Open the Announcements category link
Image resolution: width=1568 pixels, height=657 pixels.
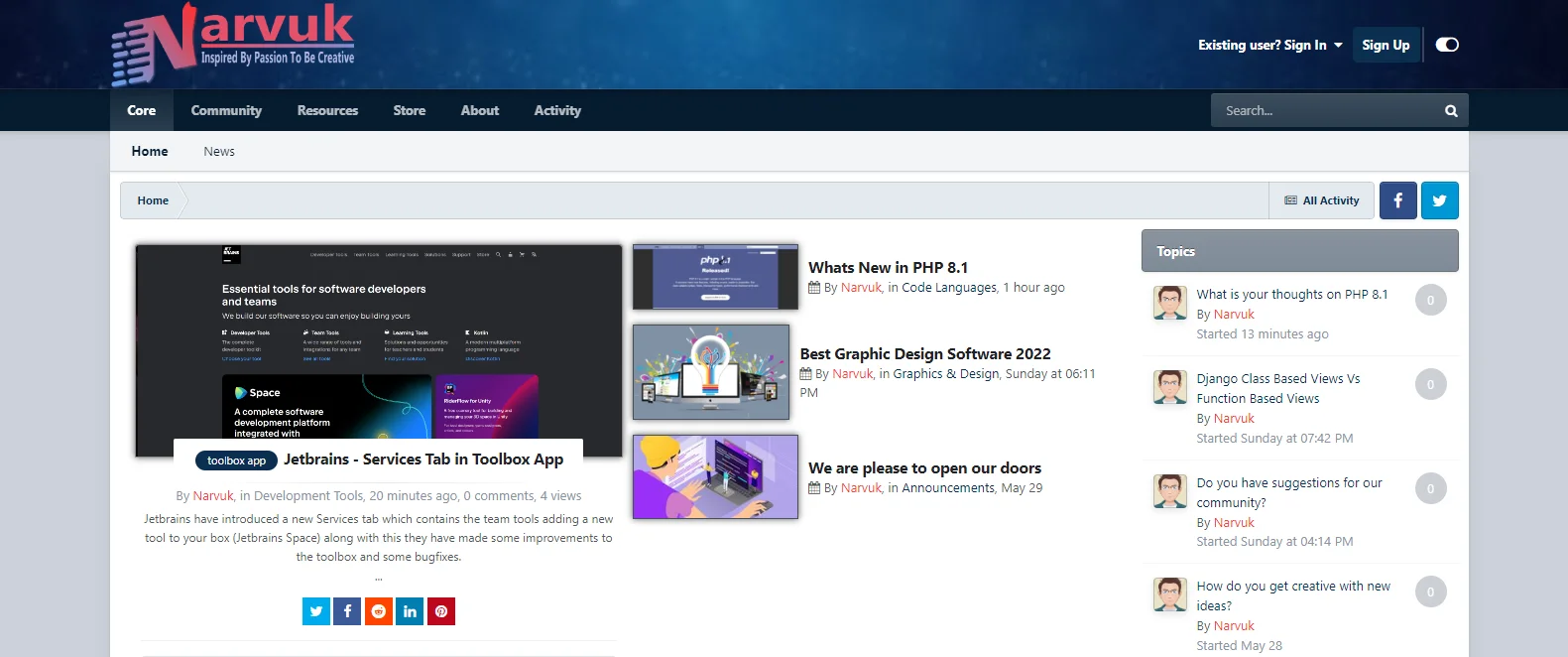pyautogui.click(x=948, y=488)
